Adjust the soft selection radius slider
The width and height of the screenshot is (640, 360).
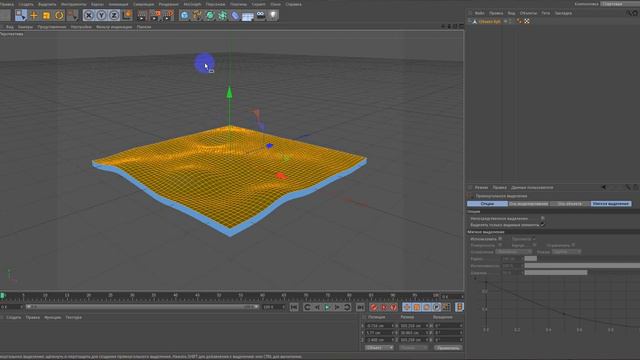click(582, 258)
